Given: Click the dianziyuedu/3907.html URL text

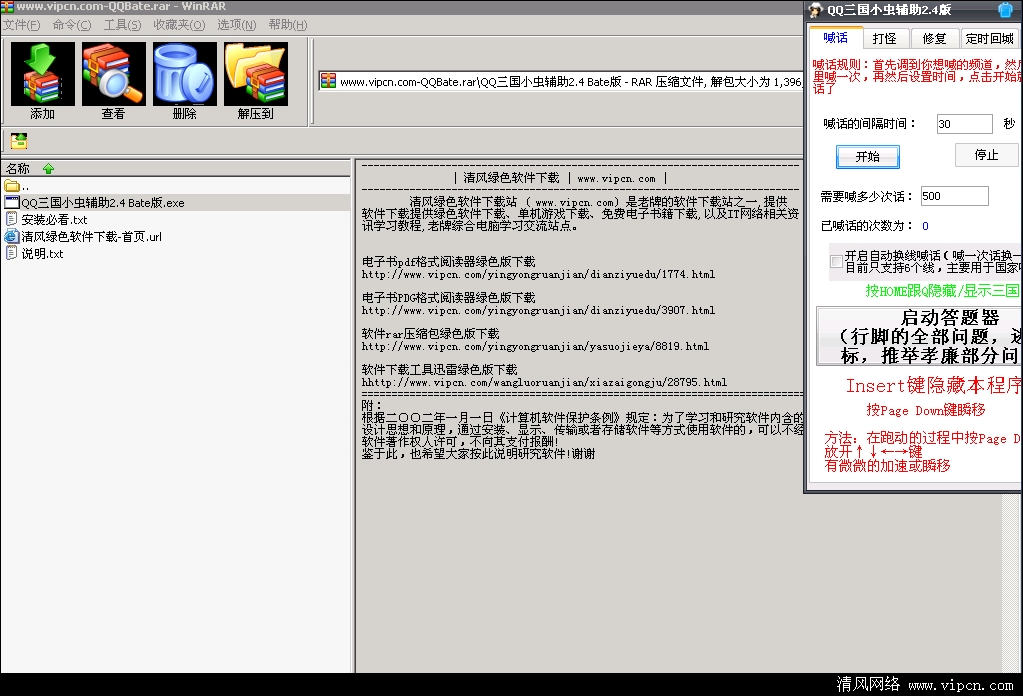Looking at the screenshot, I should (x=538, y=310).
